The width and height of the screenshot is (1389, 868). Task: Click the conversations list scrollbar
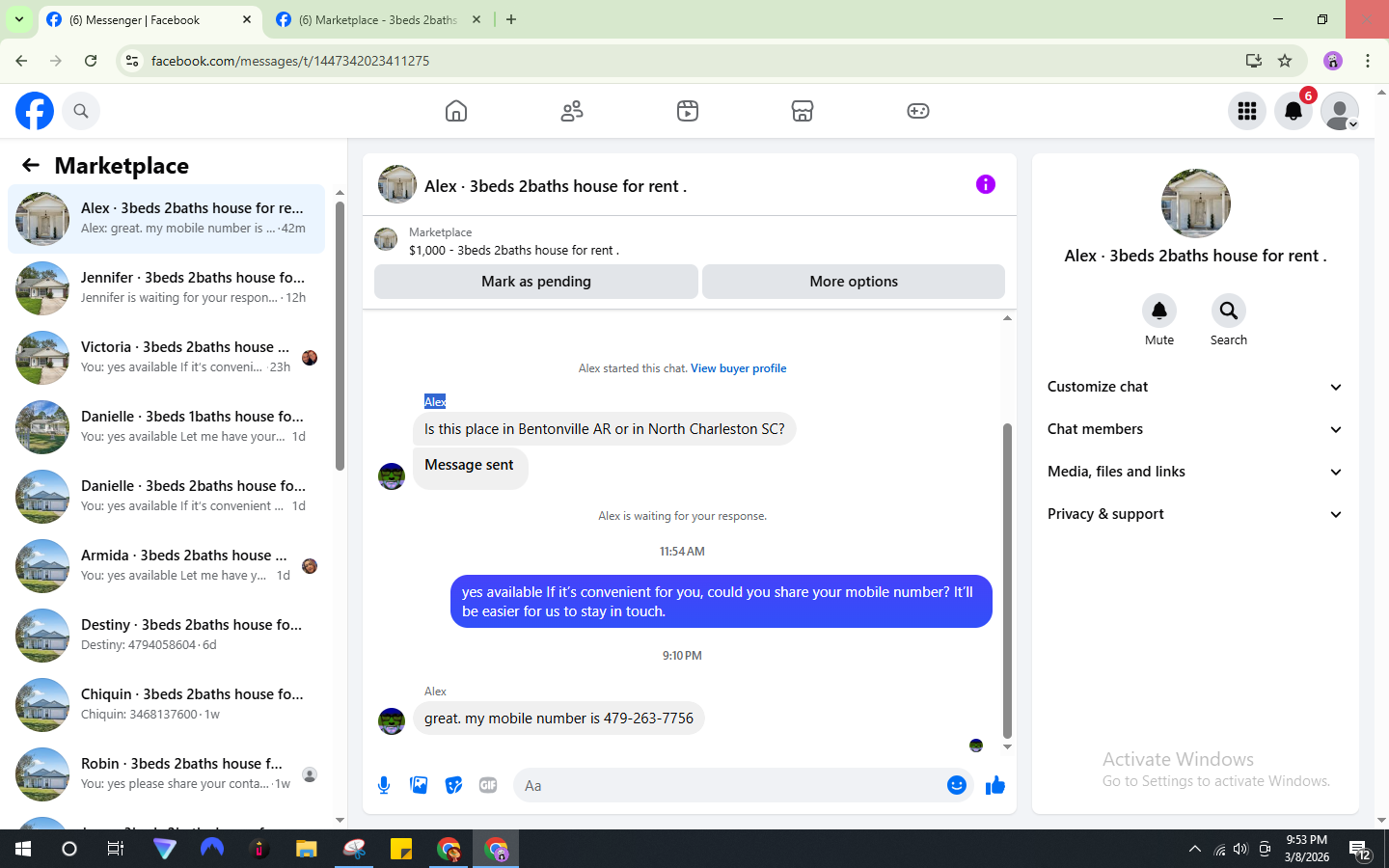click(340, 336)
